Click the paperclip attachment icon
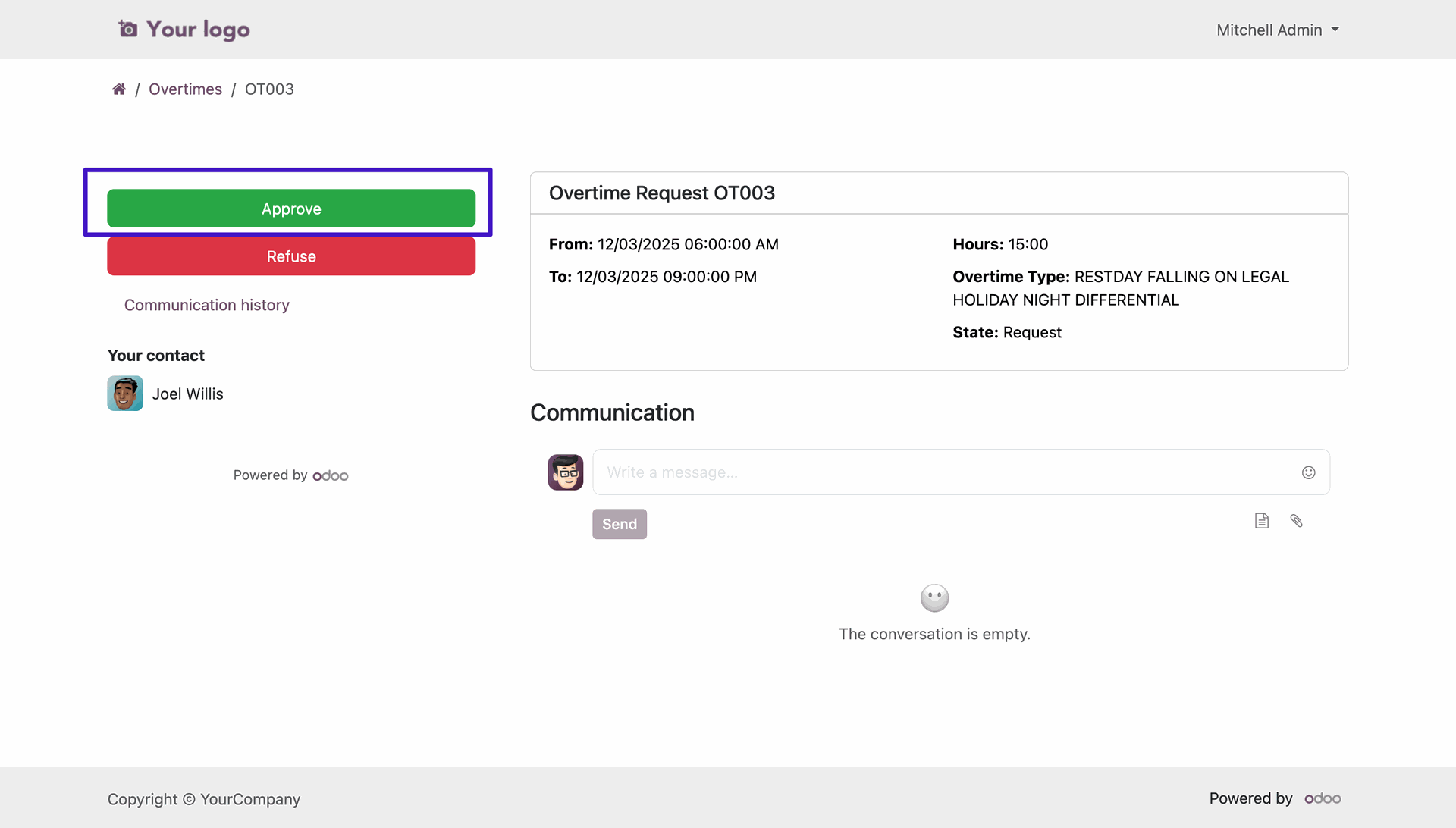This screenshot has height=828, width=1456. click(1296, 521)
